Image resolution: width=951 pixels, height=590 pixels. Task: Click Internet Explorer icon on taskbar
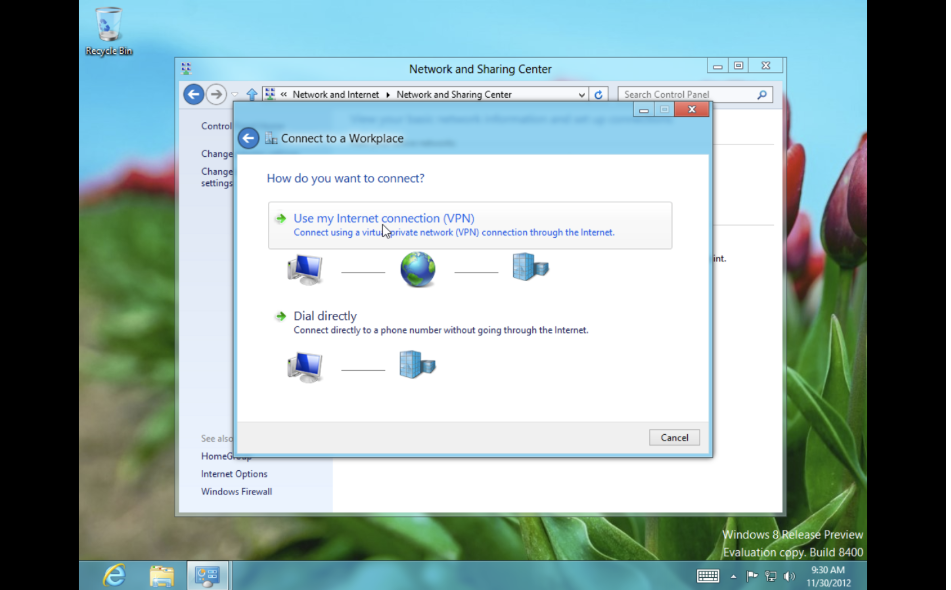click(115, 575)
